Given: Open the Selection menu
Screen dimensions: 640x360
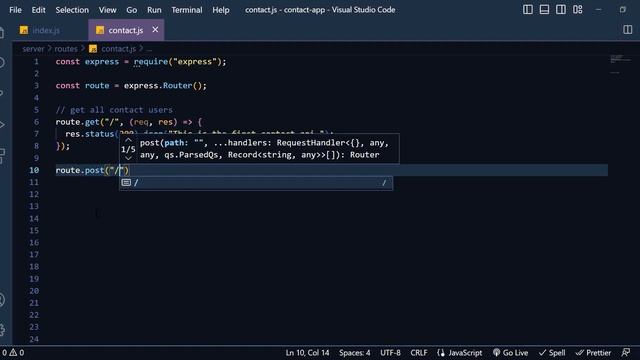Looking at the screenshot, I should (72, 10).
